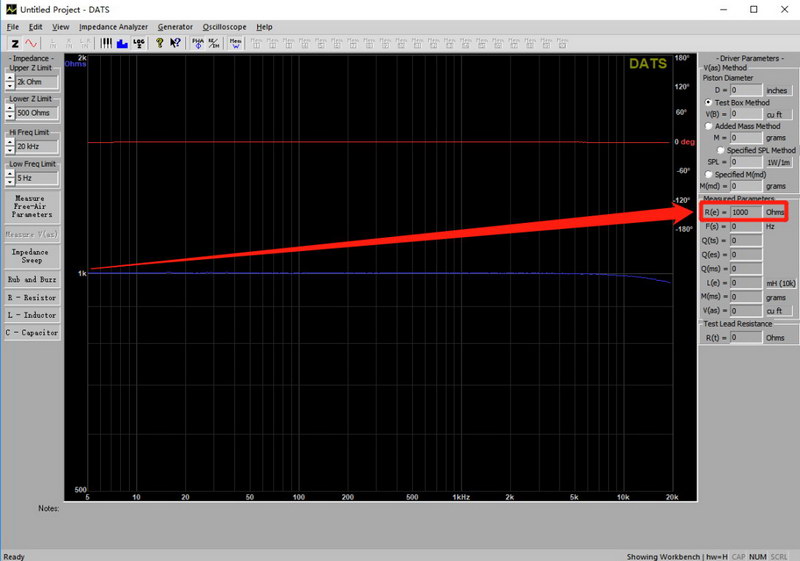Increase the Upper Z Limit stepper
800x561 pixels.
(x=9, y=78)
